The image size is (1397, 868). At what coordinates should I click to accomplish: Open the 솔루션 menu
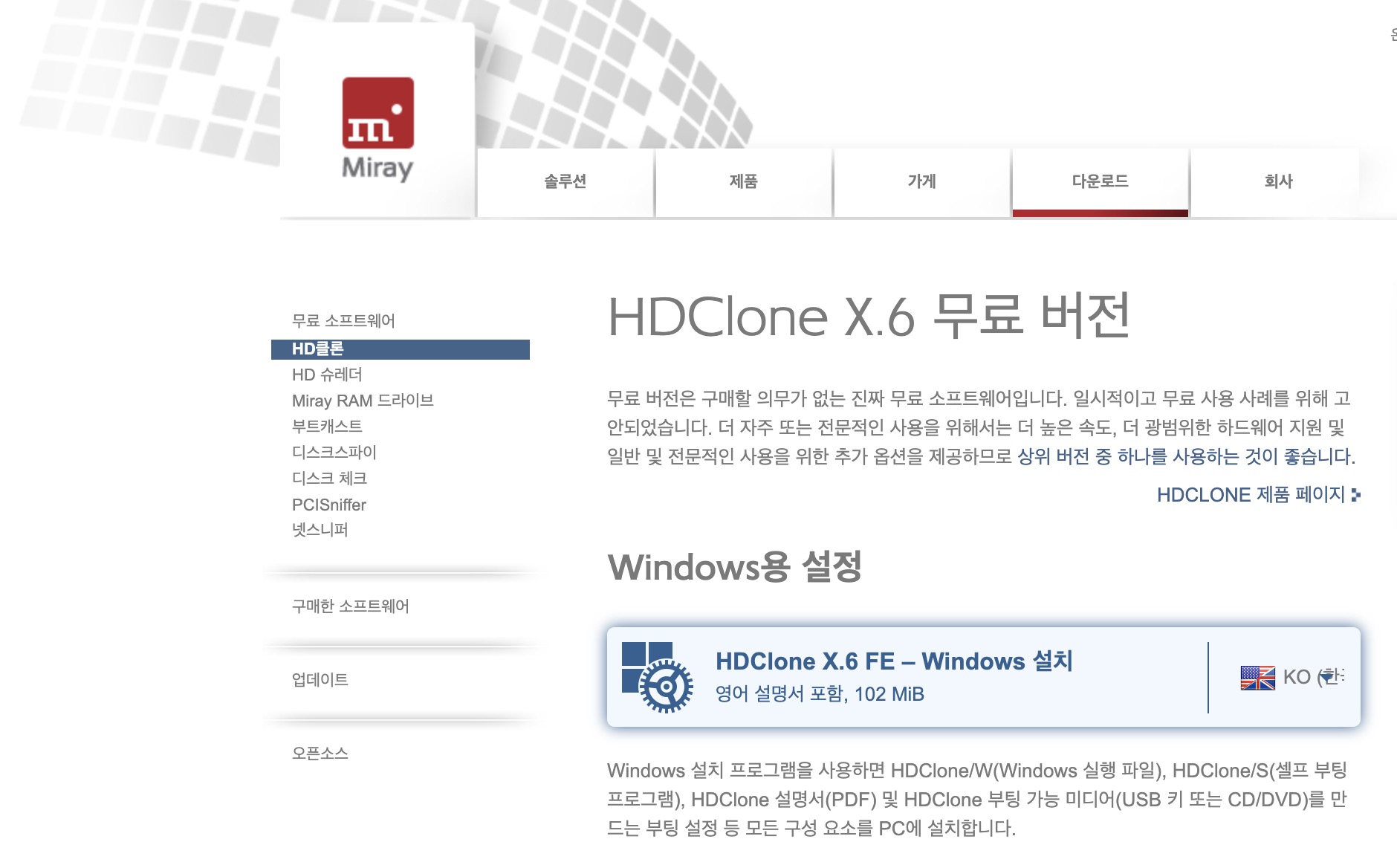(566, 181)
